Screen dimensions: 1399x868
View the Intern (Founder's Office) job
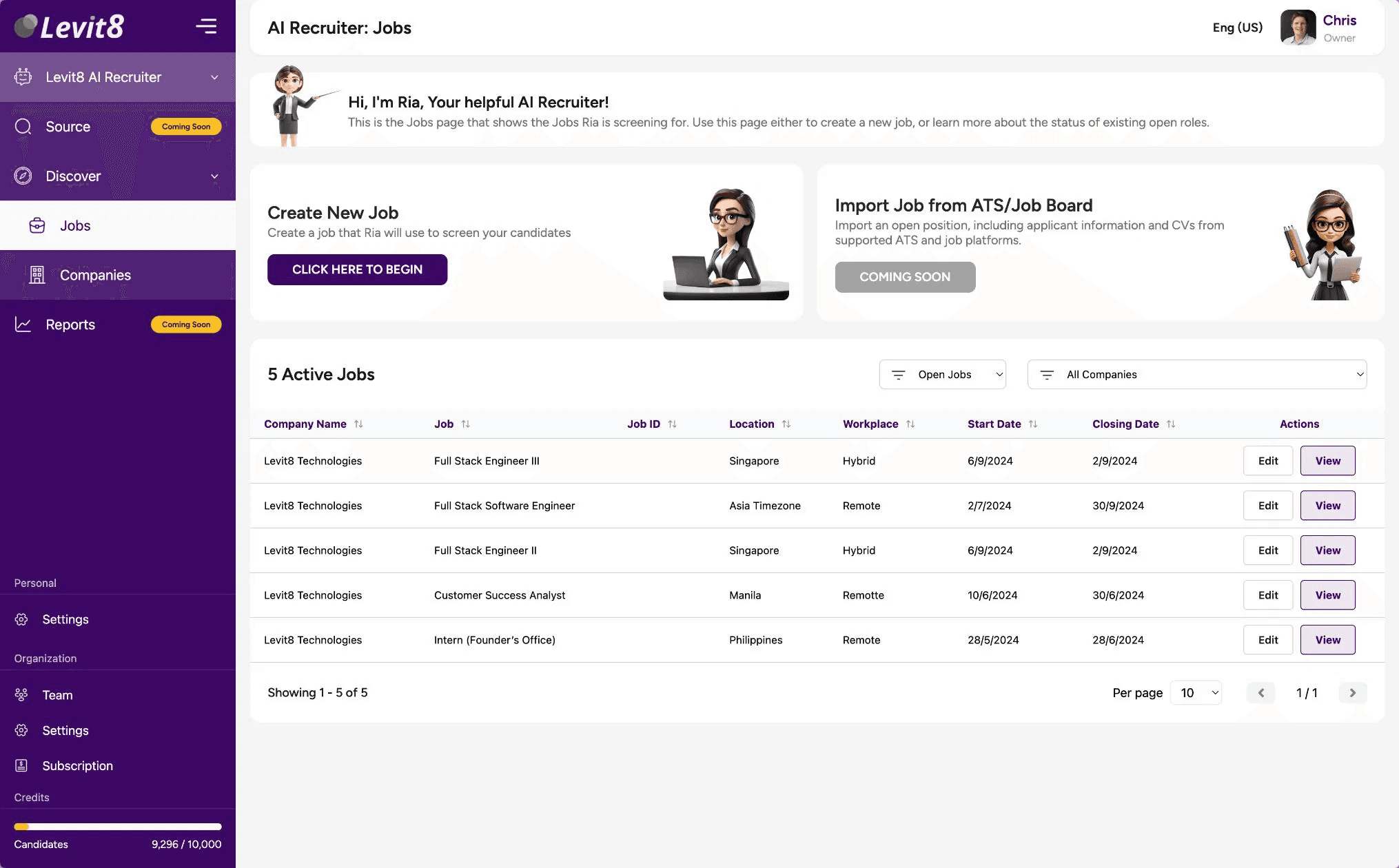tap(1327, 640)
